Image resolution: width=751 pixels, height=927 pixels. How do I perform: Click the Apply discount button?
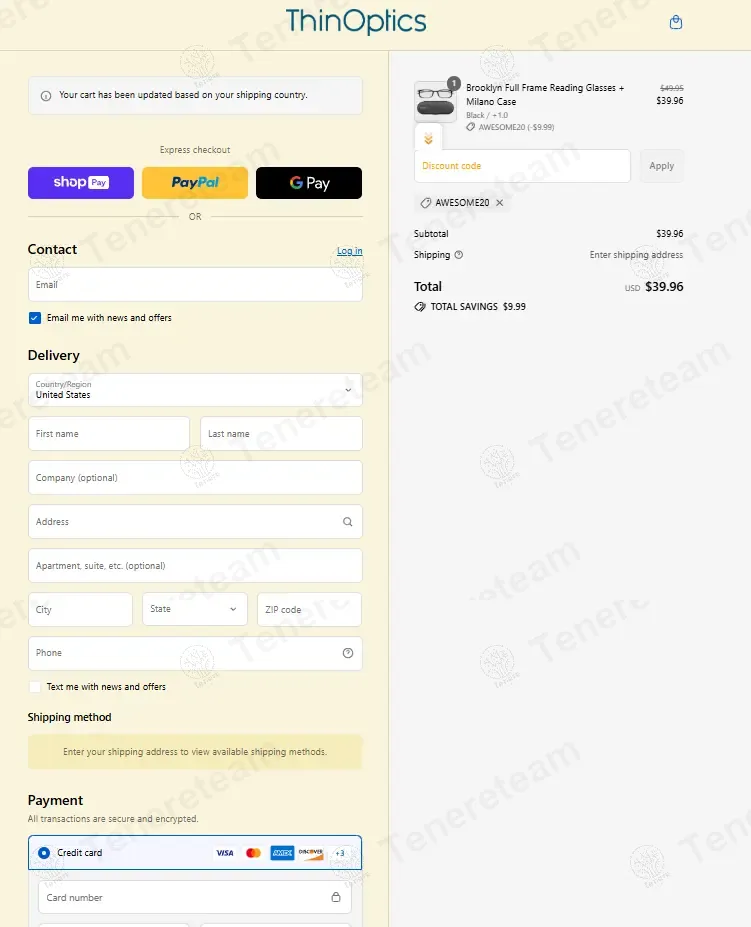click(661, 166)
